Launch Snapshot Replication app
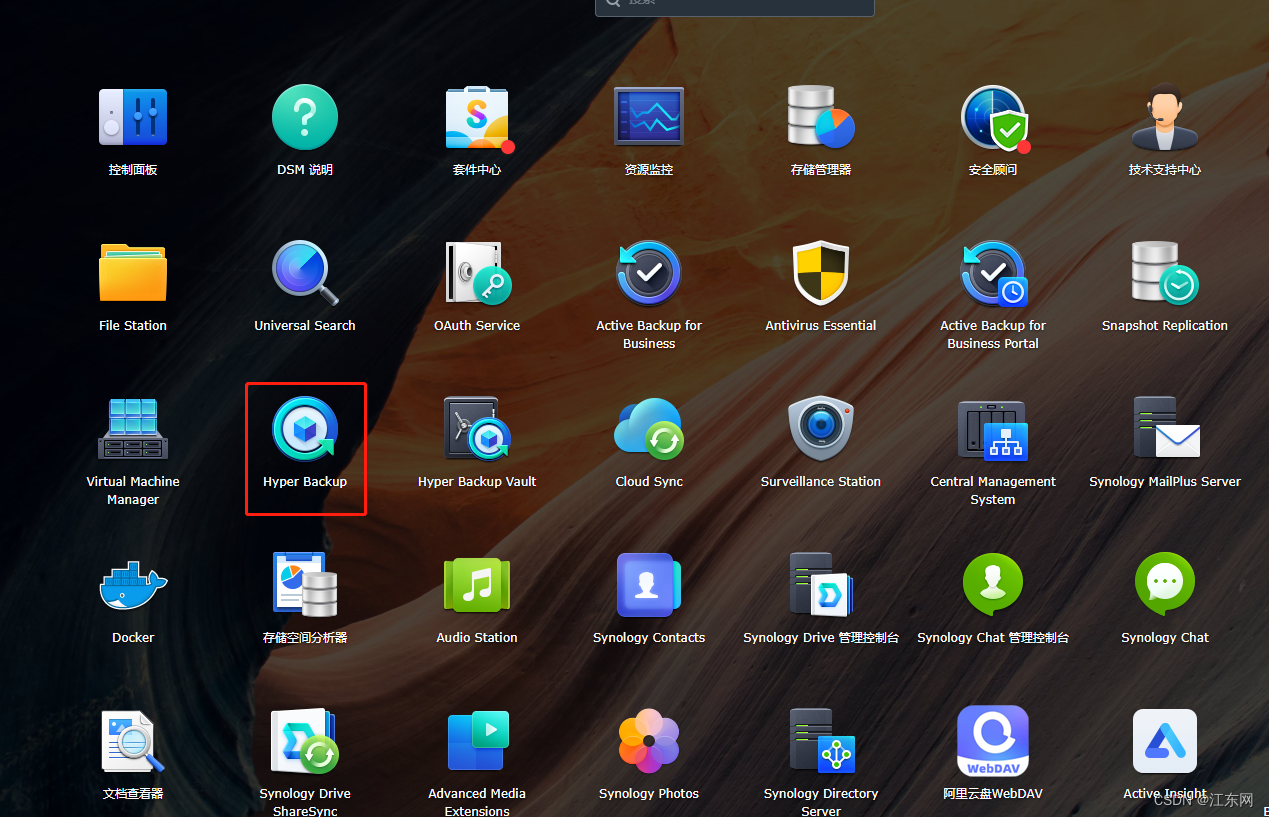The width and height of the screenshot is (1269, 817). [x=1165, y=273]
